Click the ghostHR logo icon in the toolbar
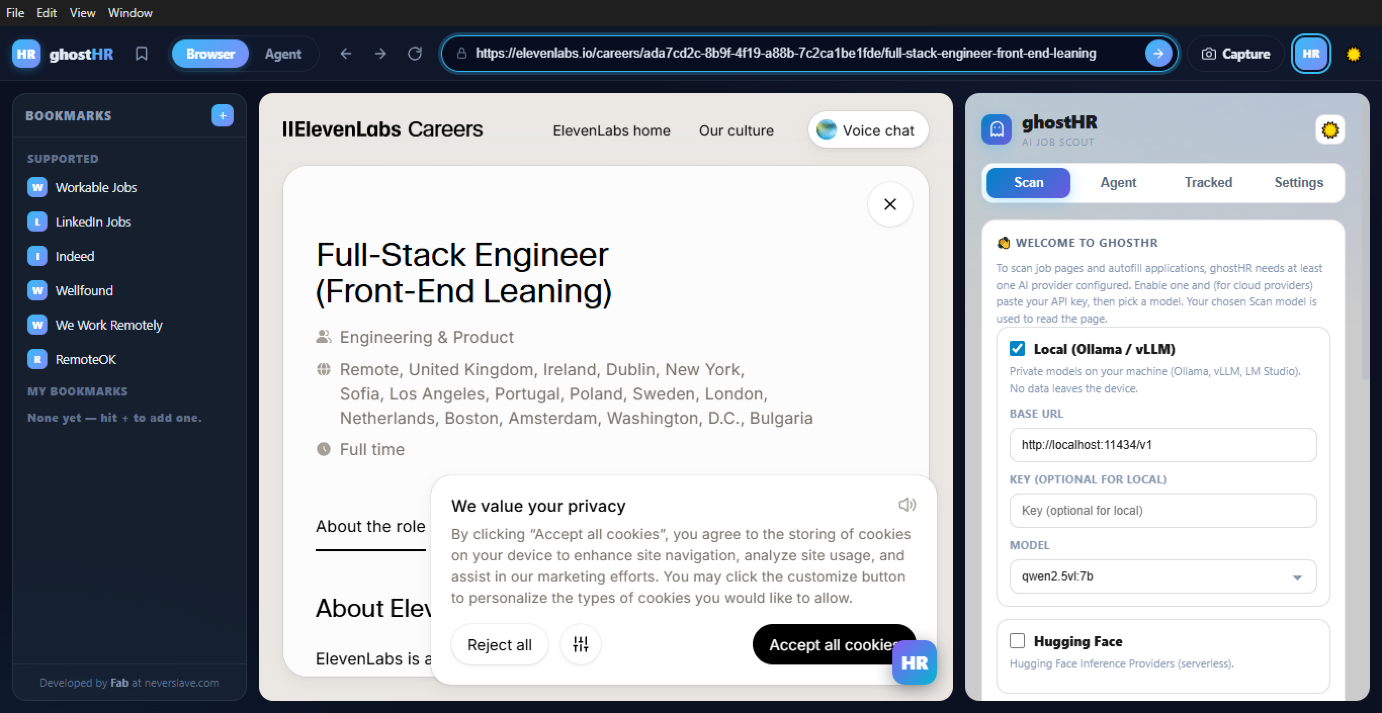 (26, 54)
